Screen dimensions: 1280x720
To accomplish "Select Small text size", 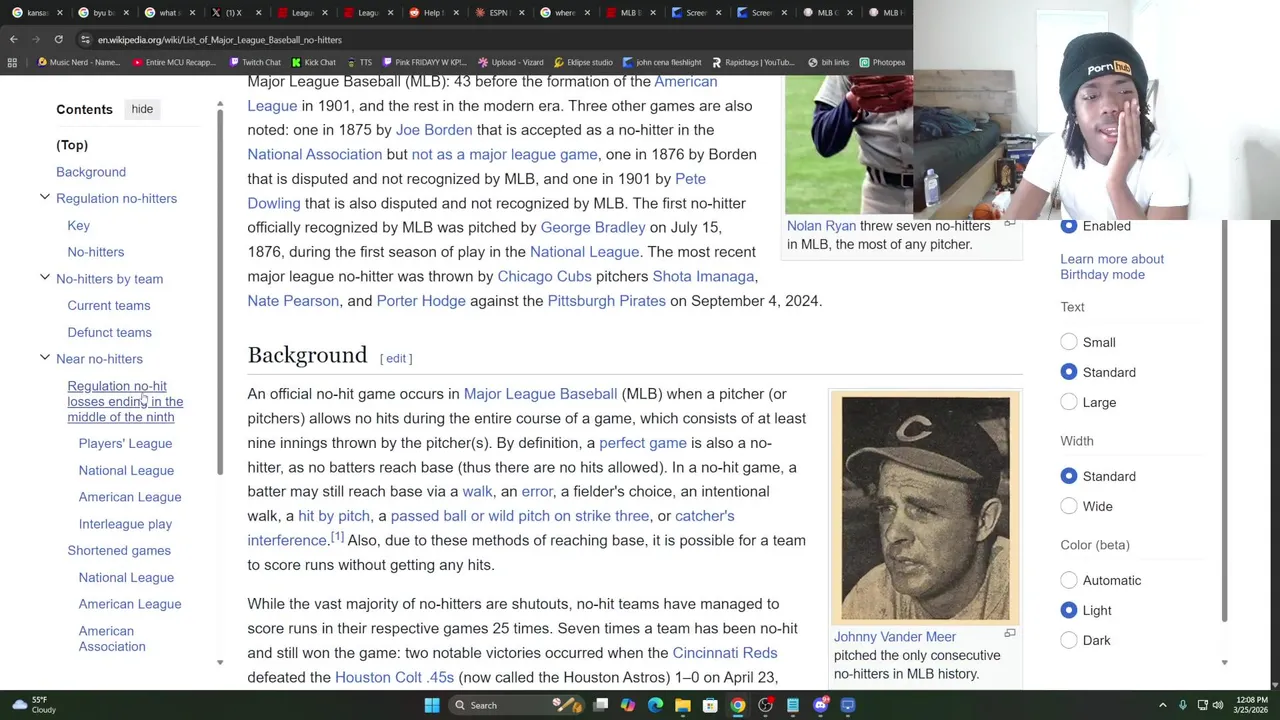I will (x=1069, y=342).
